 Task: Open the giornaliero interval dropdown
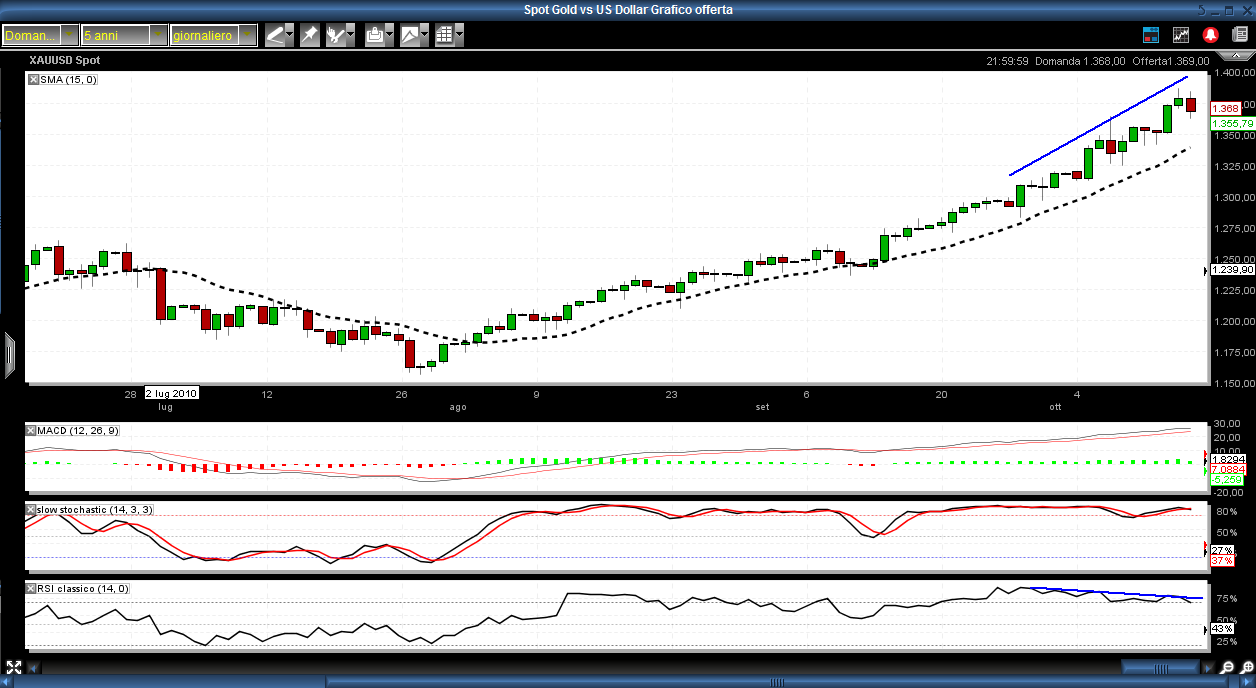pos(248,35)
